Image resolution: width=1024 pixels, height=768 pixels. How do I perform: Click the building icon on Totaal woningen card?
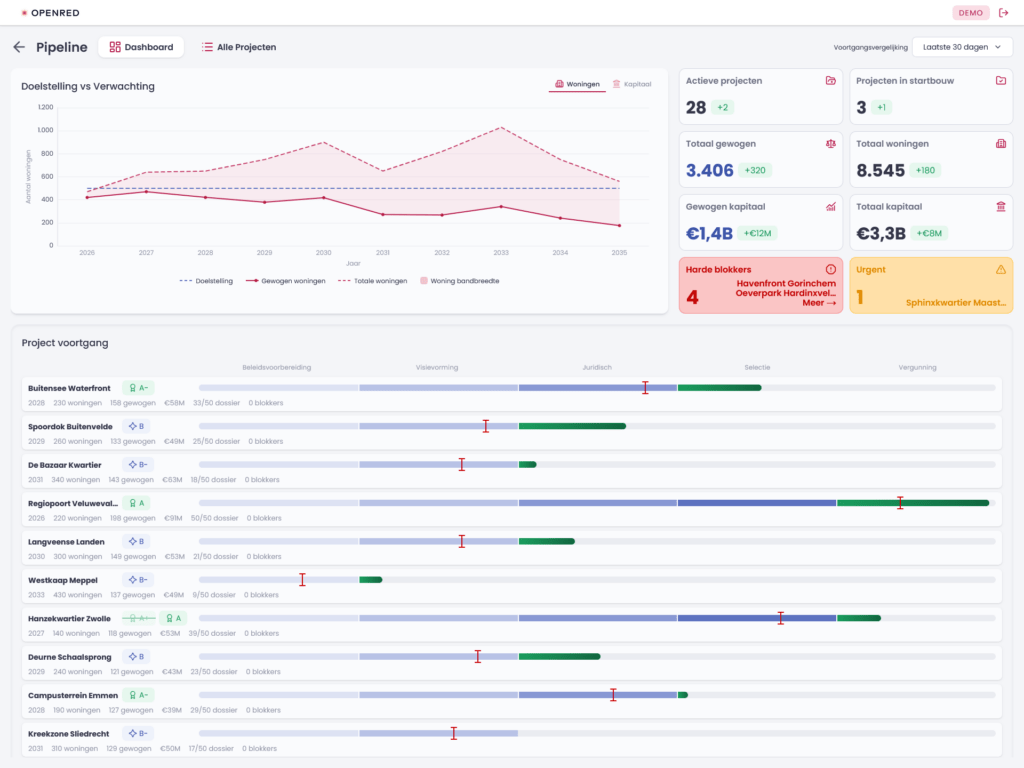1000,144
